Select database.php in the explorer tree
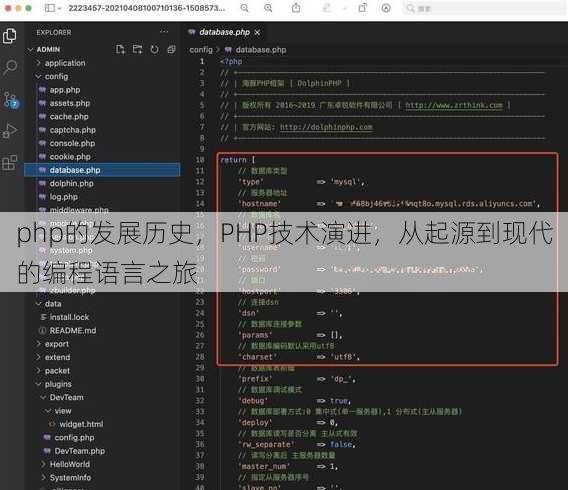568x490 pixels. coord(102,170)
